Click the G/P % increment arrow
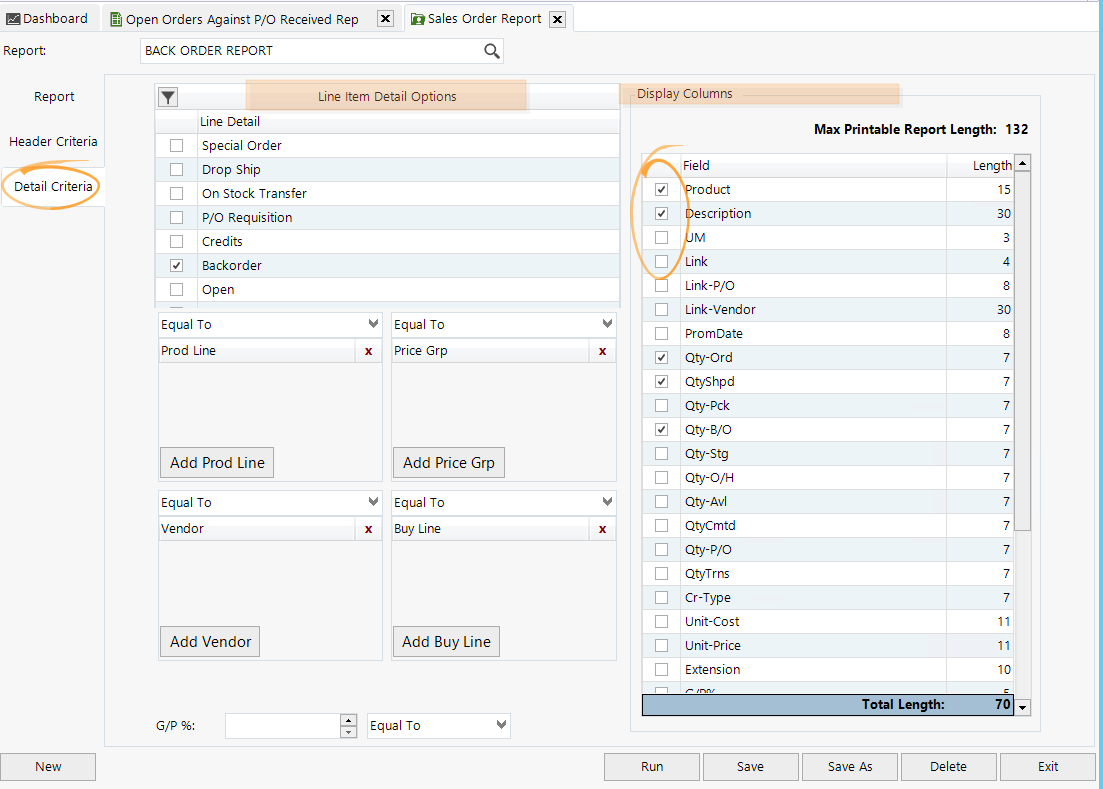 click(348, 720)
